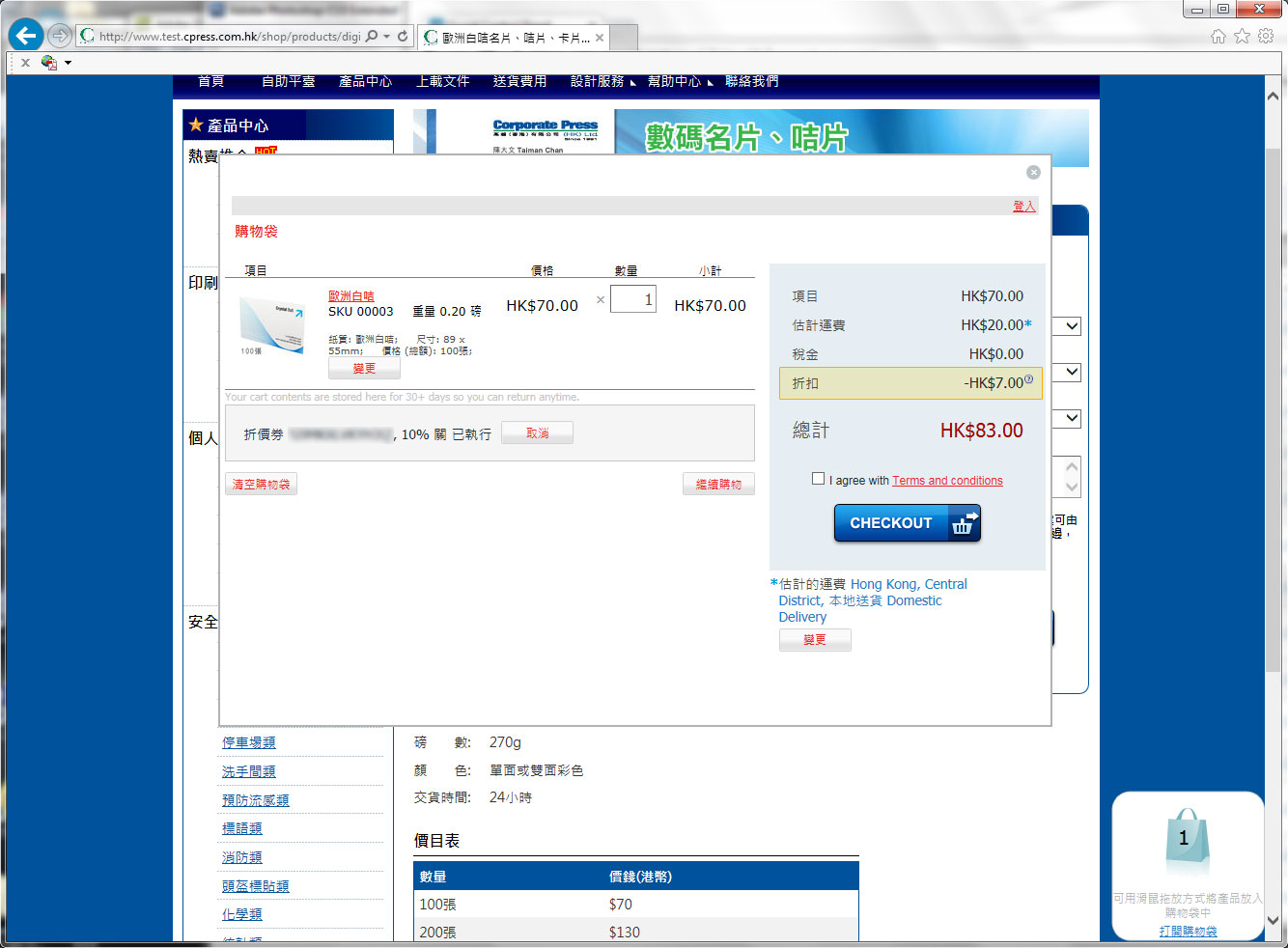Click the quantity input field

[633, 299]
